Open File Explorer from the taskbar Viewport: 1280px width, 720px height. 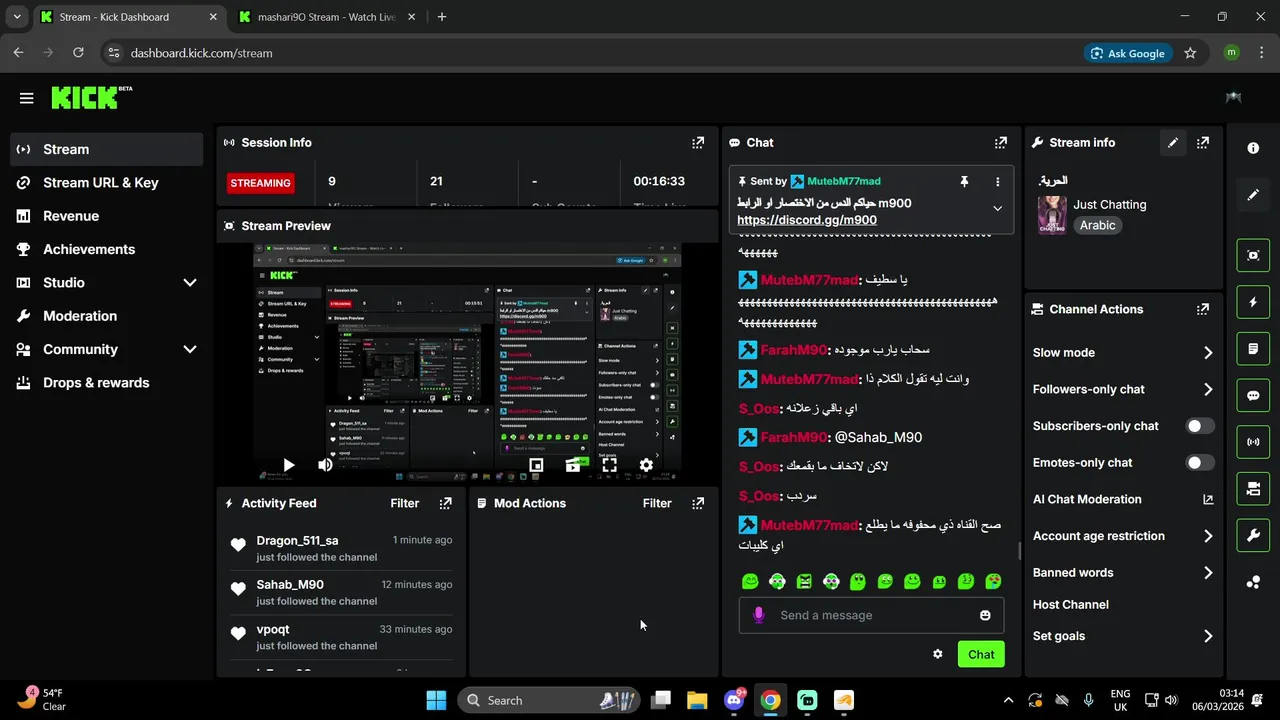pyautogui.click(x=697, y=700)
